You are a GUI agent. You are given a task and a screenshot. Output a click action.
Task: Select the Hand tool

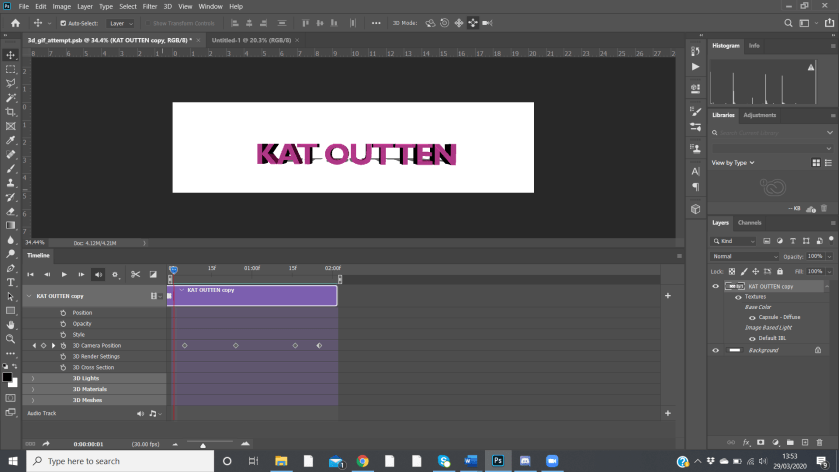pos(11,324)
